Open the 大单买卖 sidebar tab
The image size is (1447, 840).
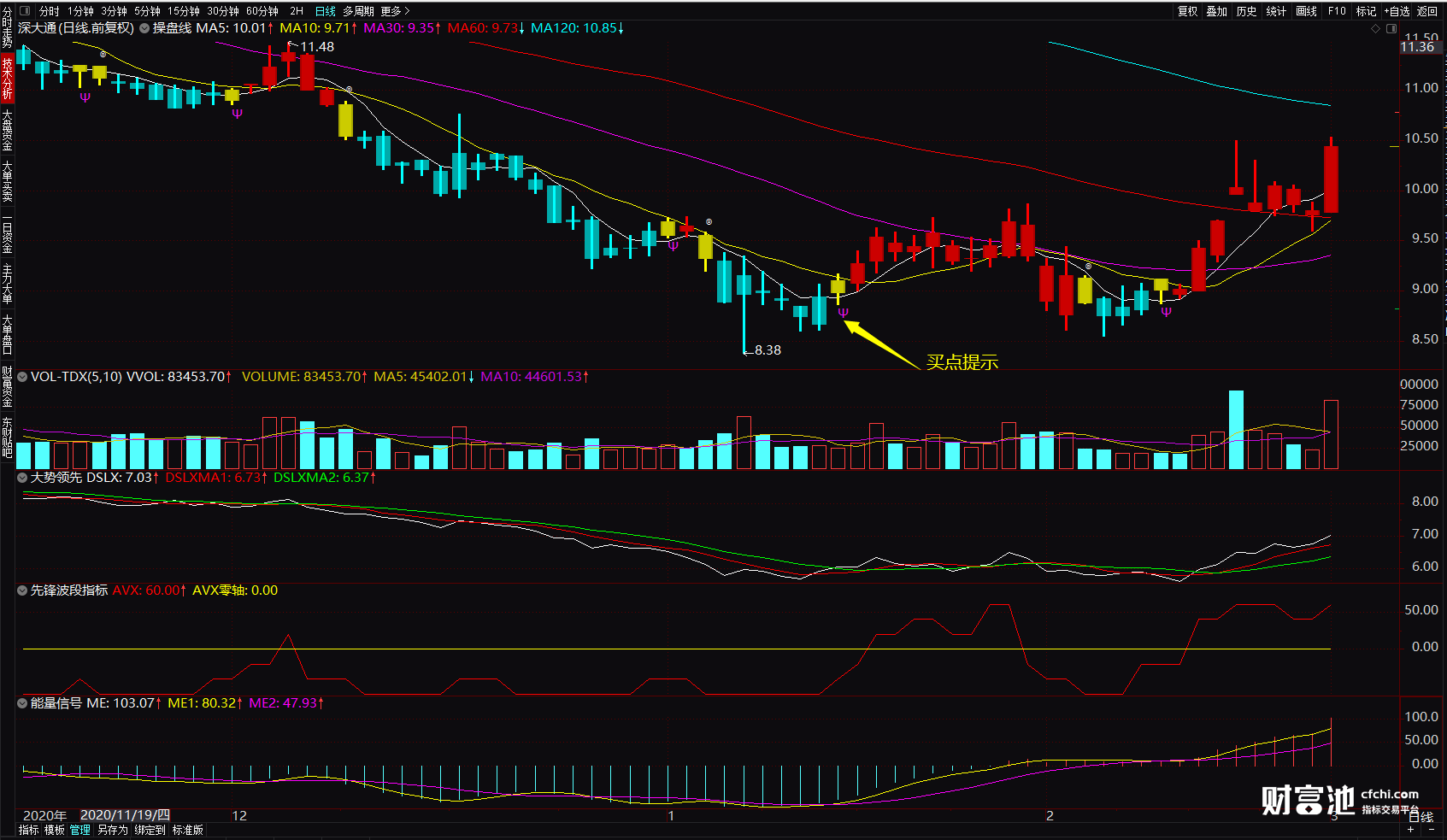(x=7, y=180)
